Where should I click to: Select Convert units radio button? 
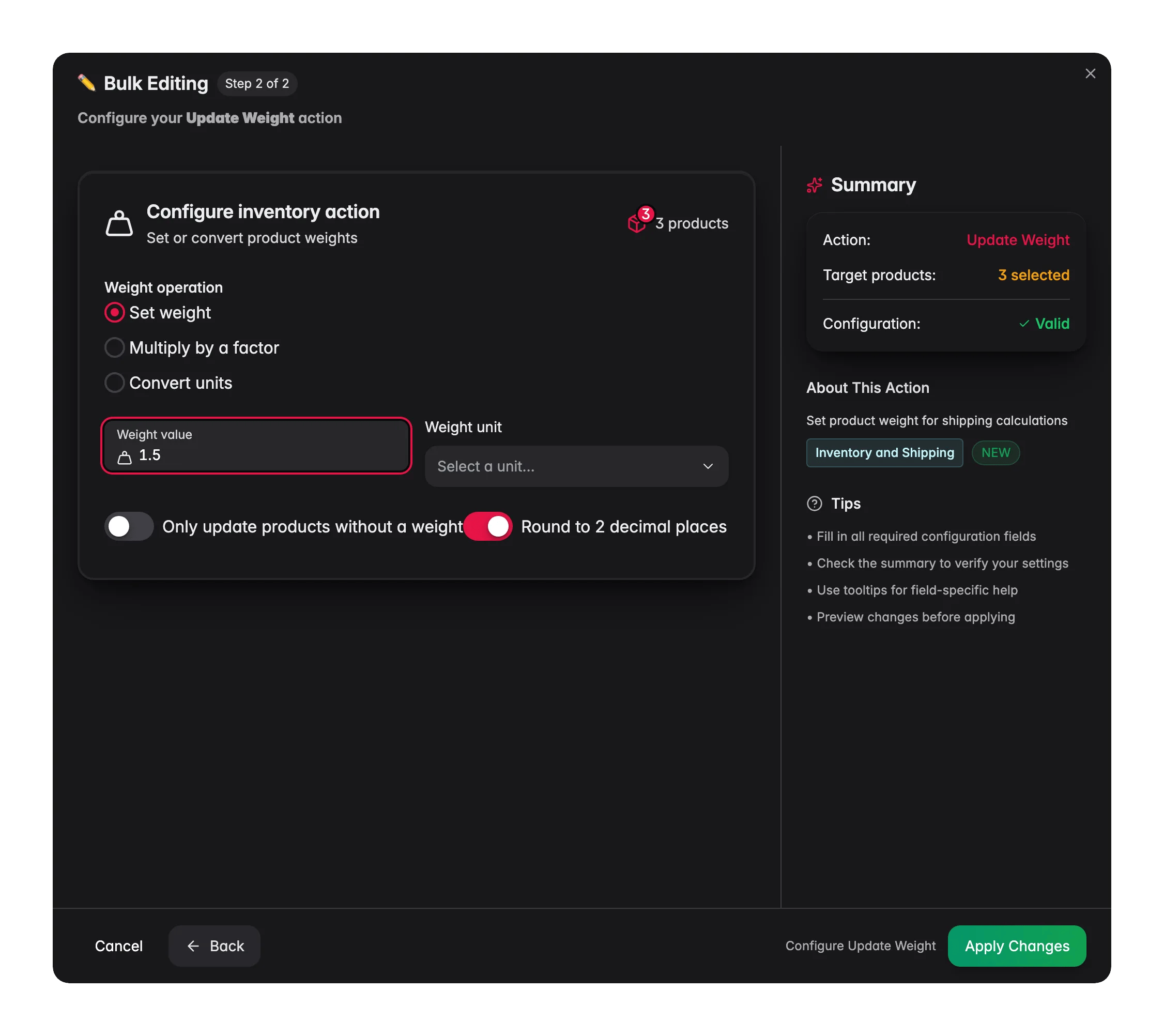point(114,383)
